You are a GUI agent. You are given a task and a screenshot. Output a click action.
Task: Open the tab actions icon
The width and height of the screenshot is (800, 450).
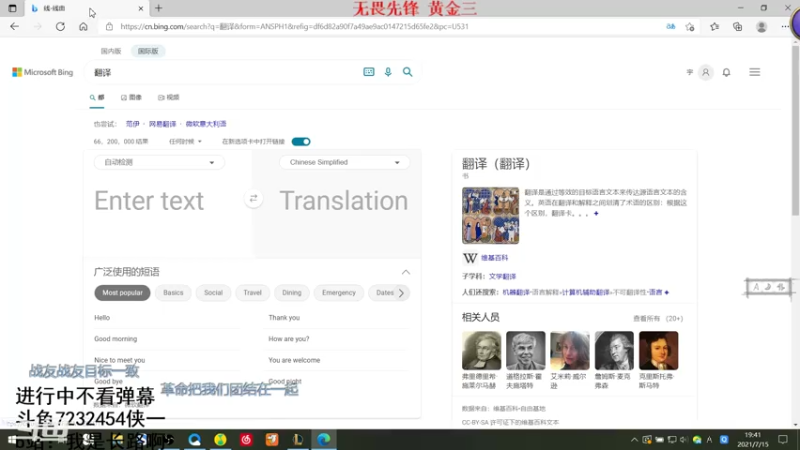click(x=12, y=8)
